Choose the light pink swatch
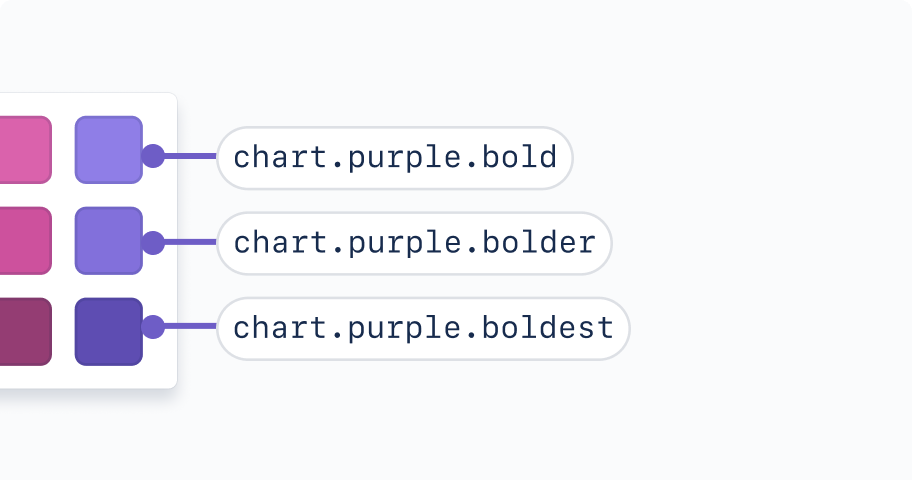The width and height of the screenshot is (912, 480). pyautogui.click(x=26, y=150)
